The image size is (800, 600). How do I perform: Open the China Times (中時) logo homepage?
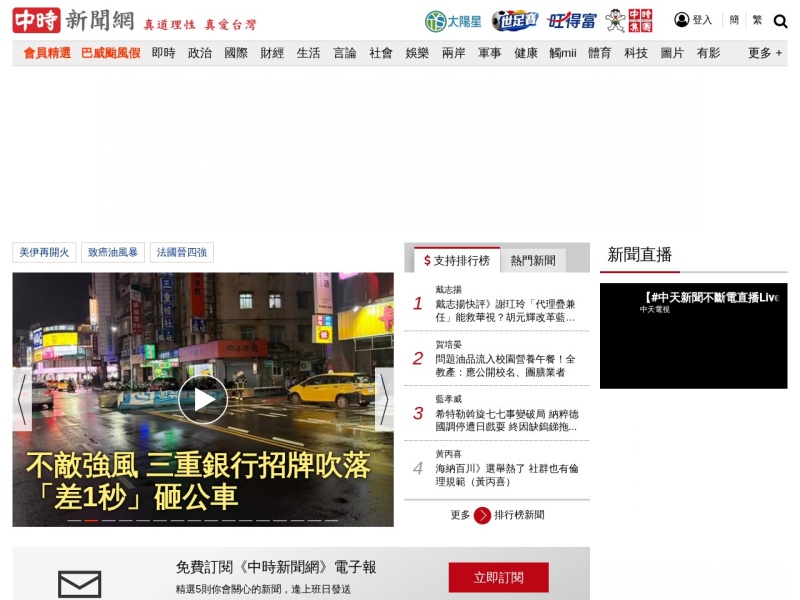[73, 20]
